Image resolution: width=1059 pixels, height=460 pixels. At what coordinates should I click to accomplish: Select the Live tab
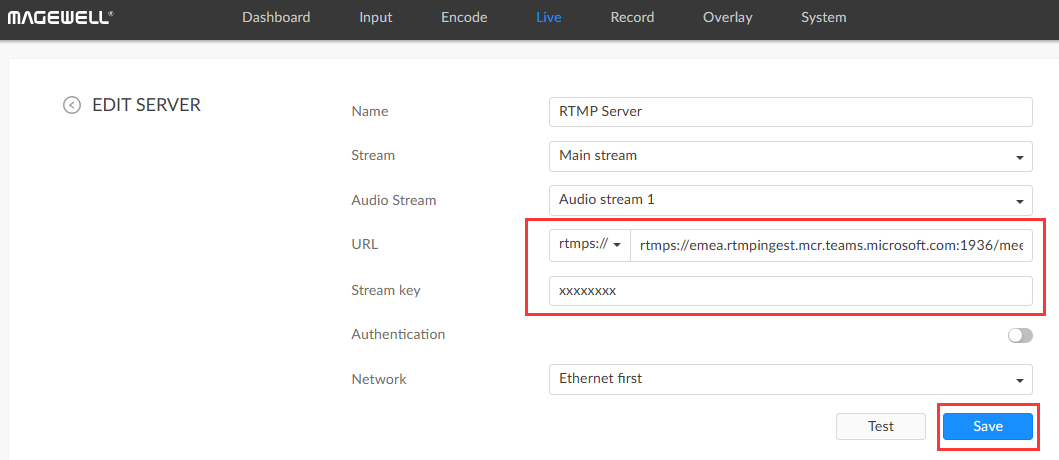548,18
